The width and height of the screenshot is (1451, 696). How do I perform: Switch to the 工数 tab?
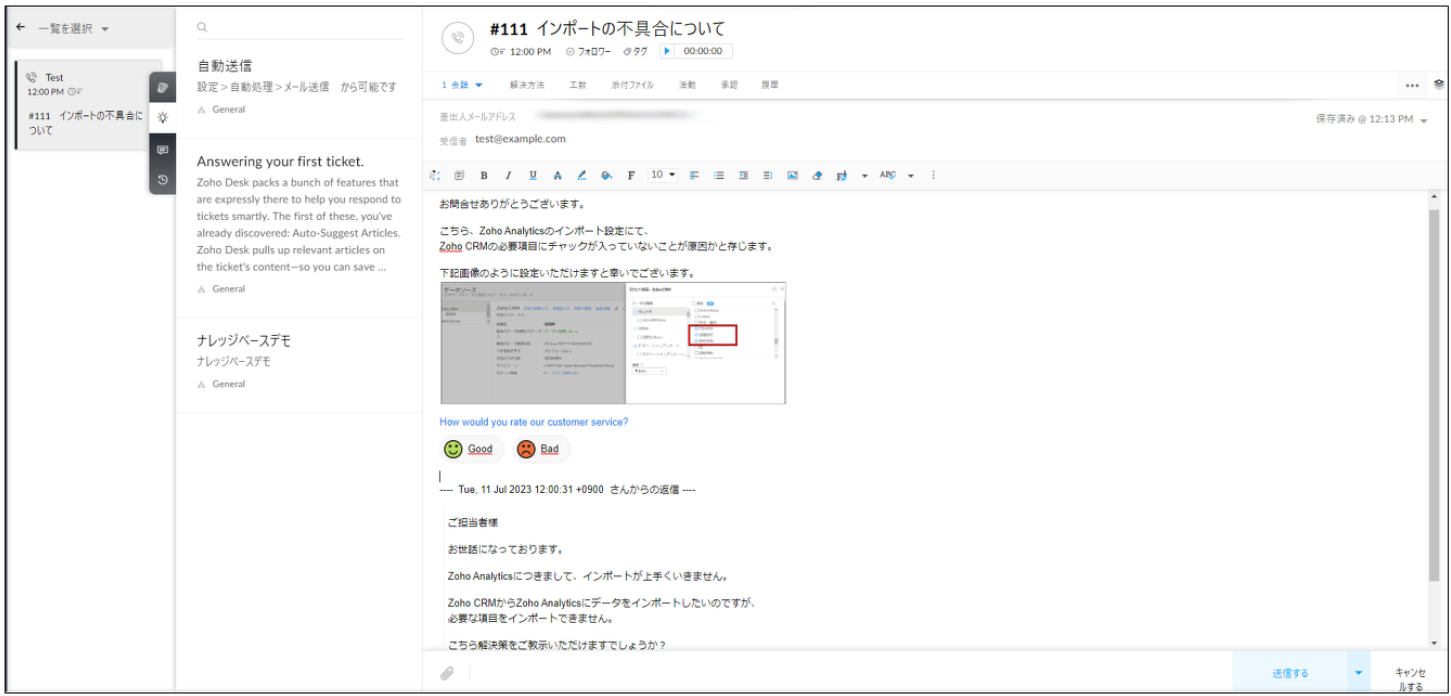578,85
